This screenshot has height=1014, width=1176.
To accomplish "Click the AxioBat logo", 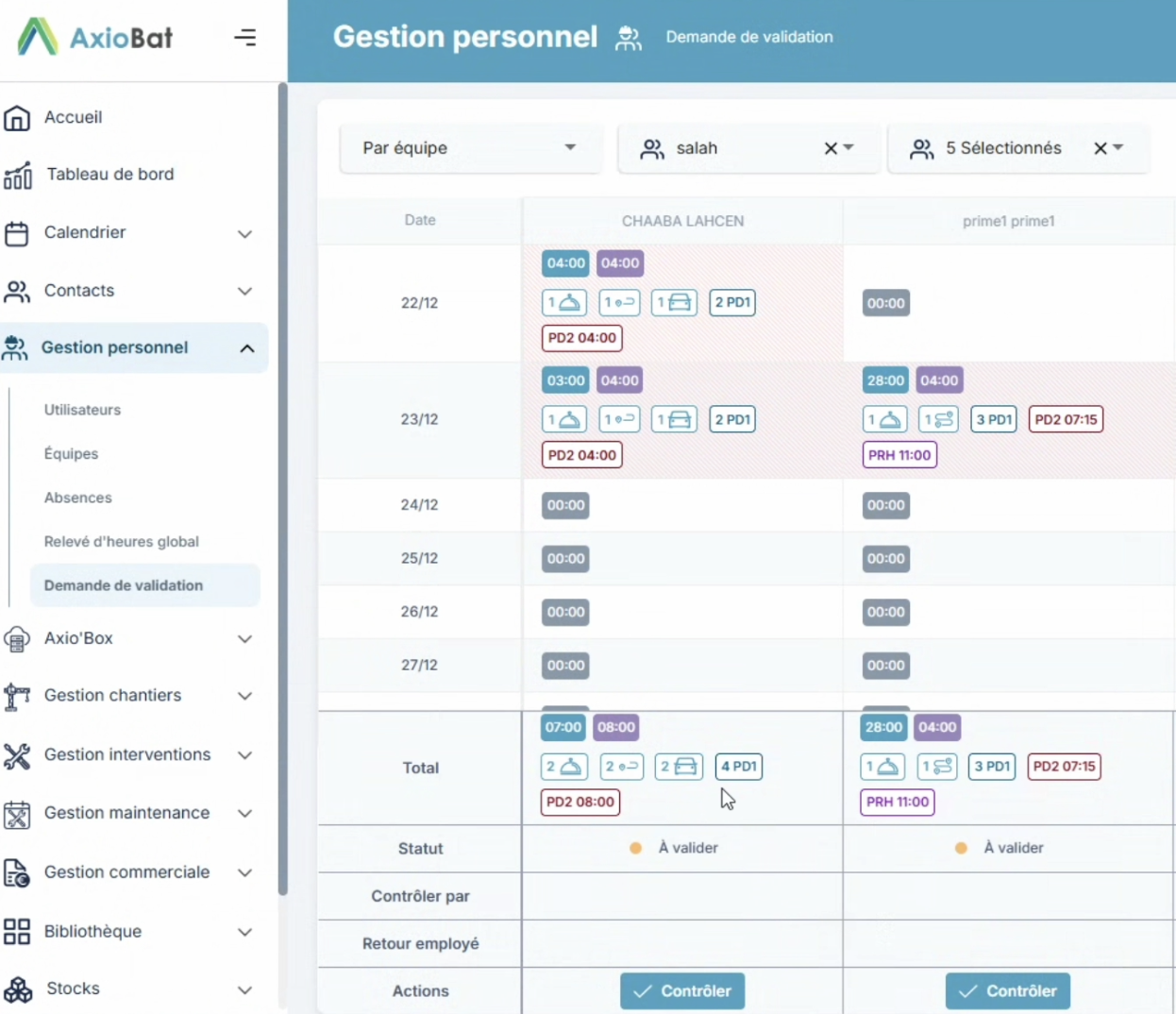I will (x=95, y=38).
